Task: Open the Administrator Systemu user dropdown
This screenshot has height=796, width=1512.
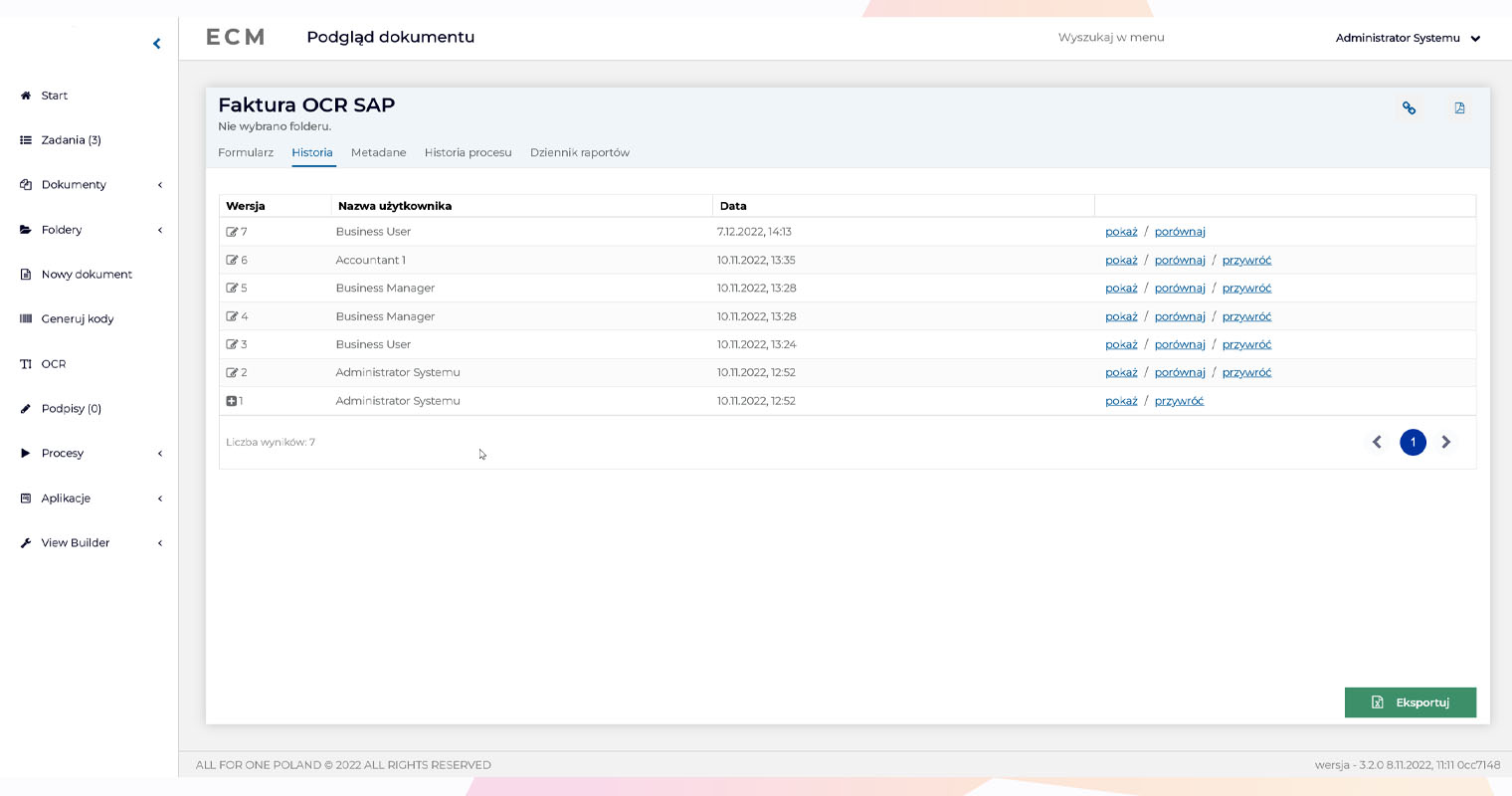Action: (1407, 38)
